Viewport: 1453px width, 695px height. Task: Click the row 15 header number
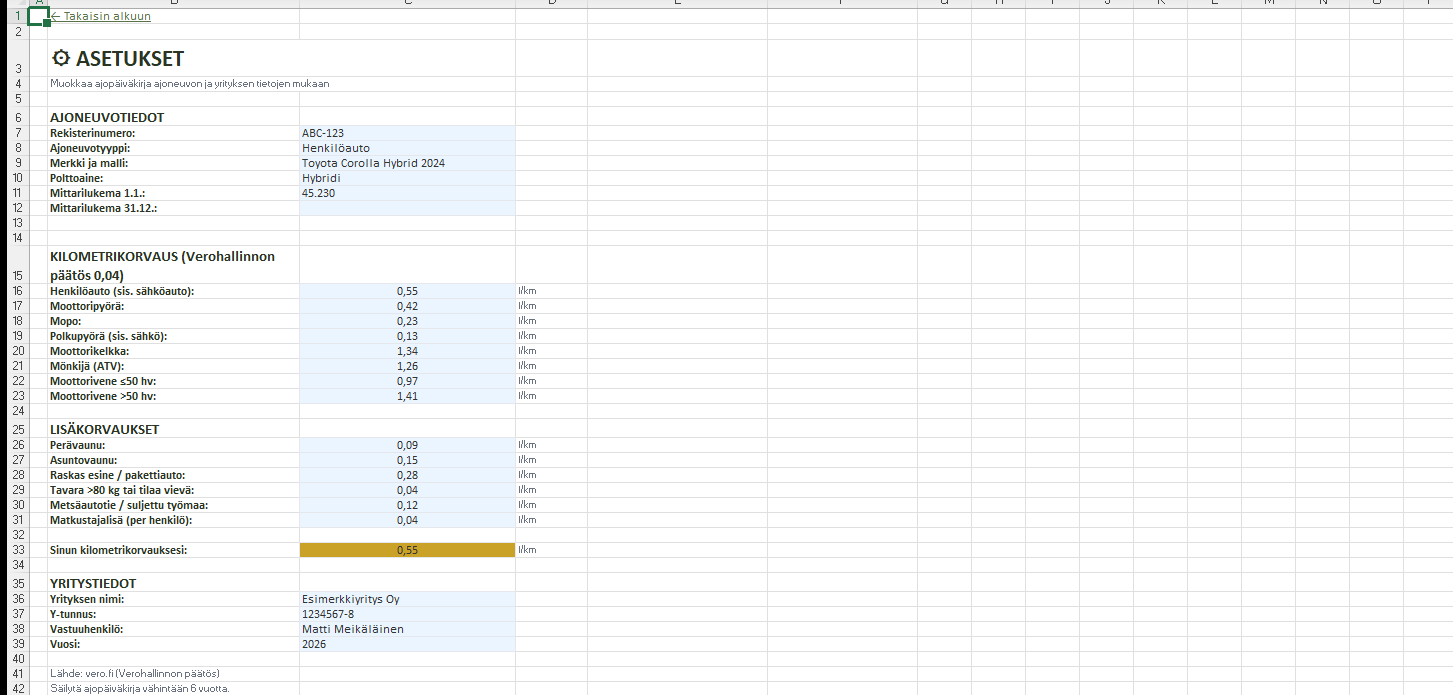(17, 275)
